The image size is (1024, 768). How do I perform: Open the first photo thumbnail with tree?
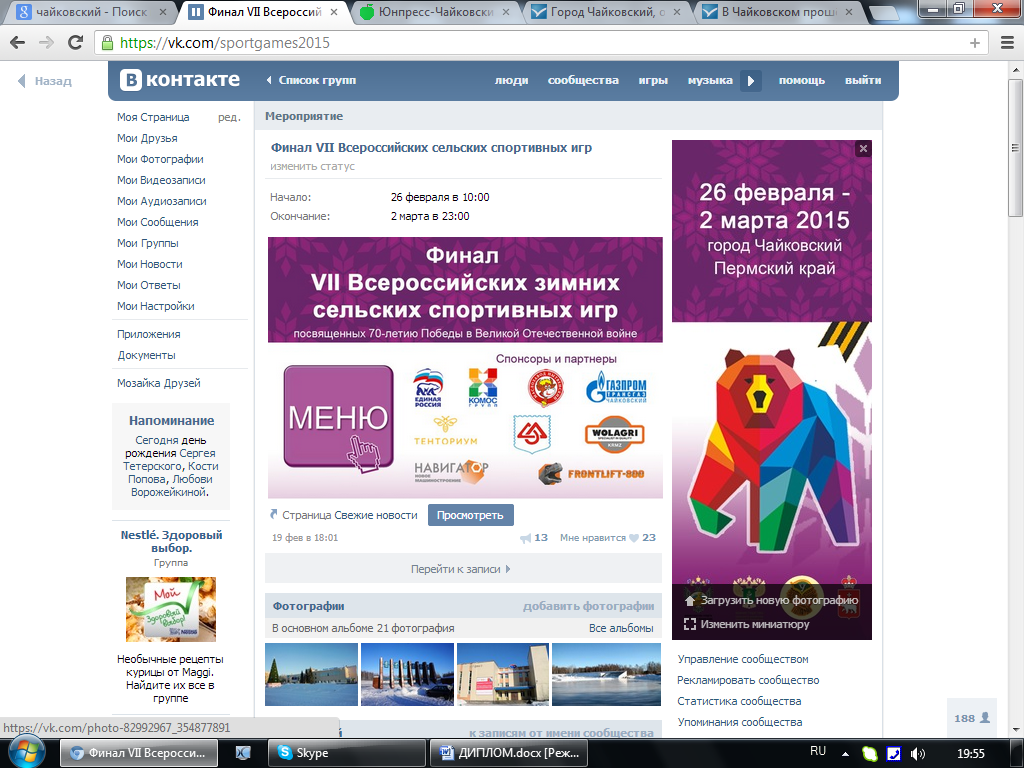(312, 675)
